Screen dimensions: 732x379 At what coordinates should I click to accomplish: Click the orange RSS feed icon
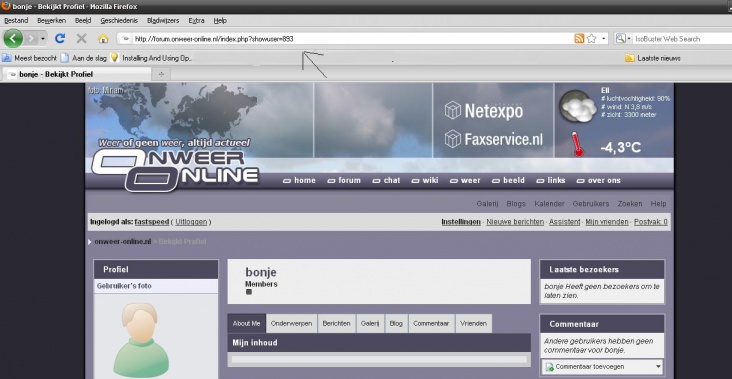tap(579, 39)
